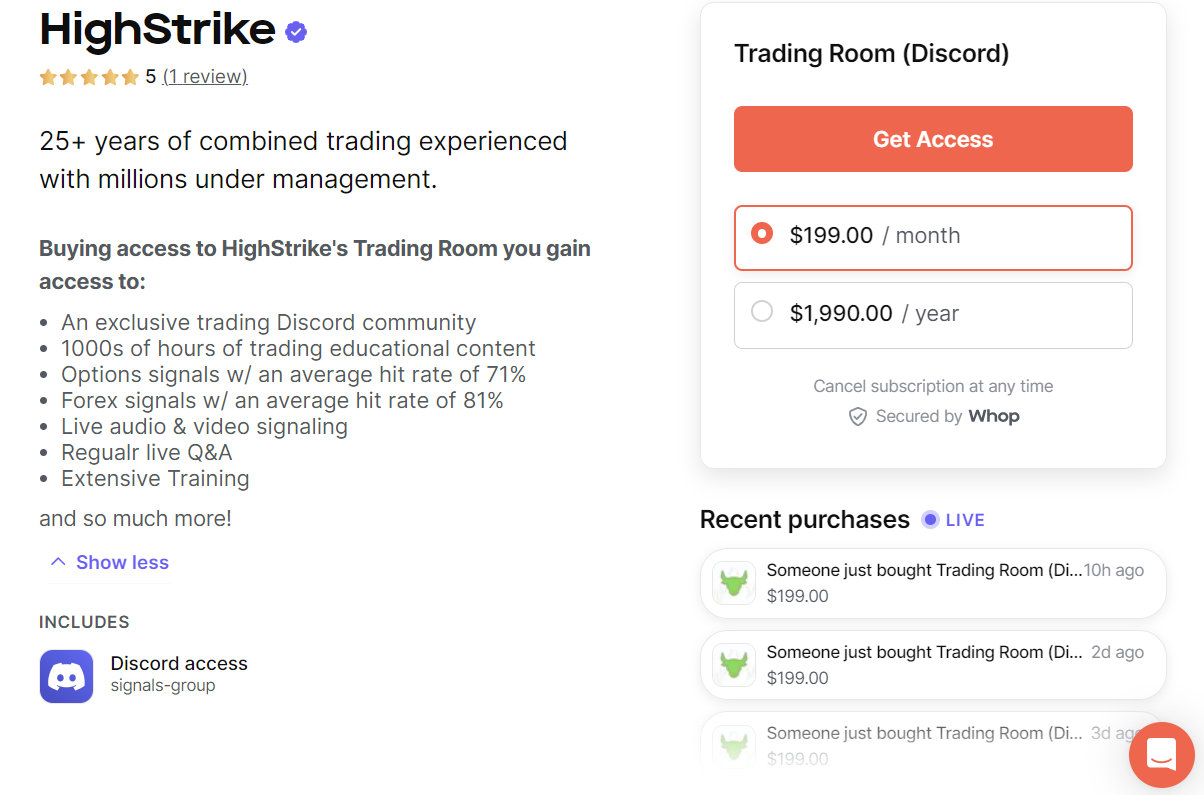Click the green bull avatar on first purchase
Image resolution: width=1204 pixels, height=795 pixels.
733,582
